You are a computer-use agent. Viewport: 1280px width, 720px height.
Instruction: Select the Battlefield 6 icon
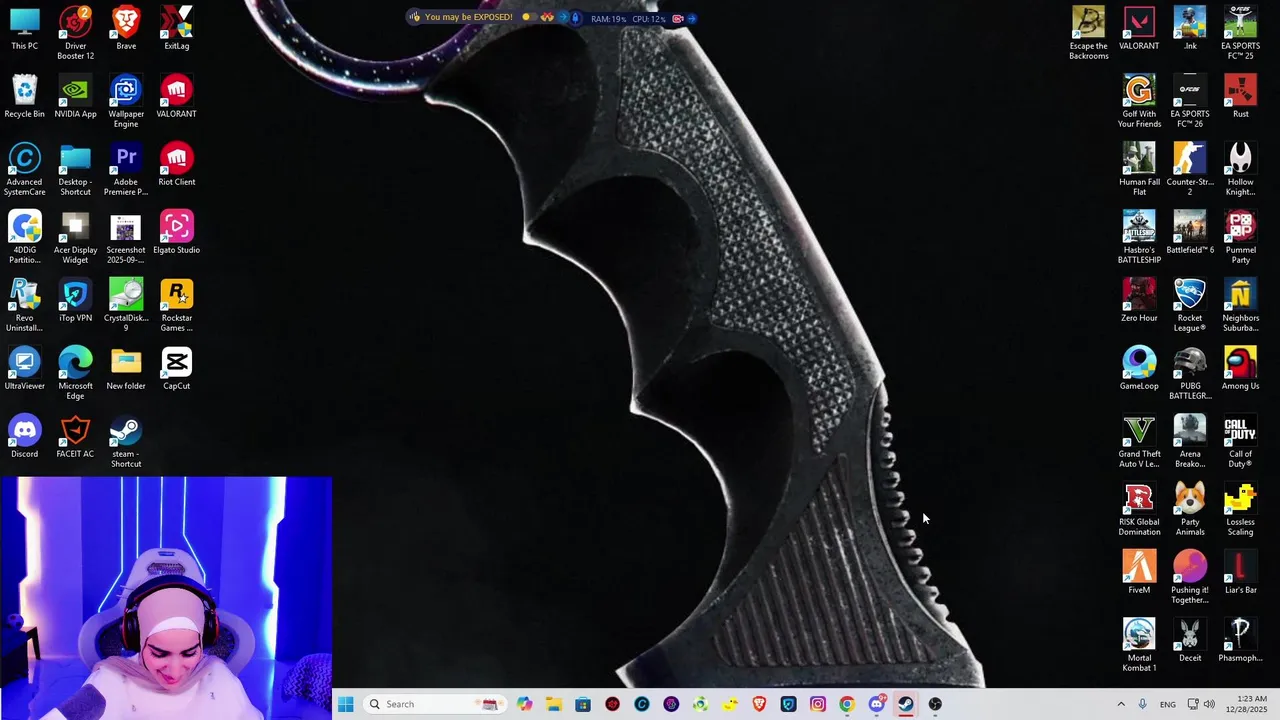point(1190,232)
